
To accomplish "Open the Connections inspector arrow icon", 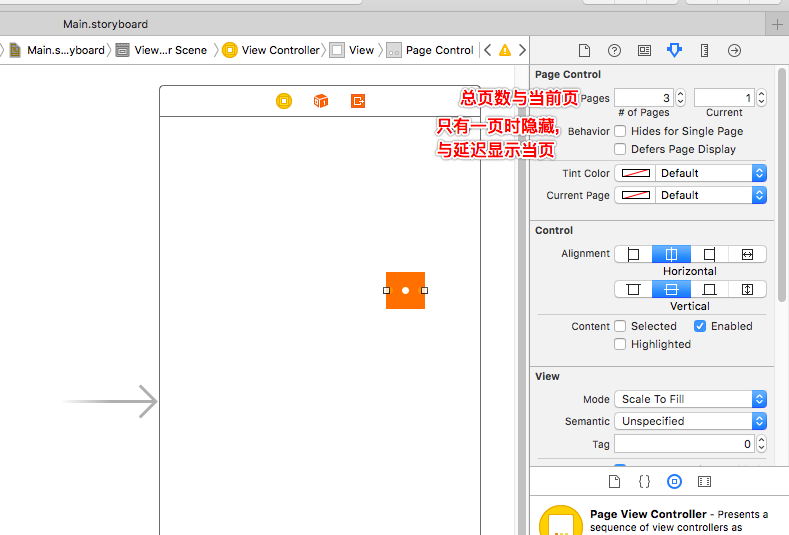I will point(734,50).
